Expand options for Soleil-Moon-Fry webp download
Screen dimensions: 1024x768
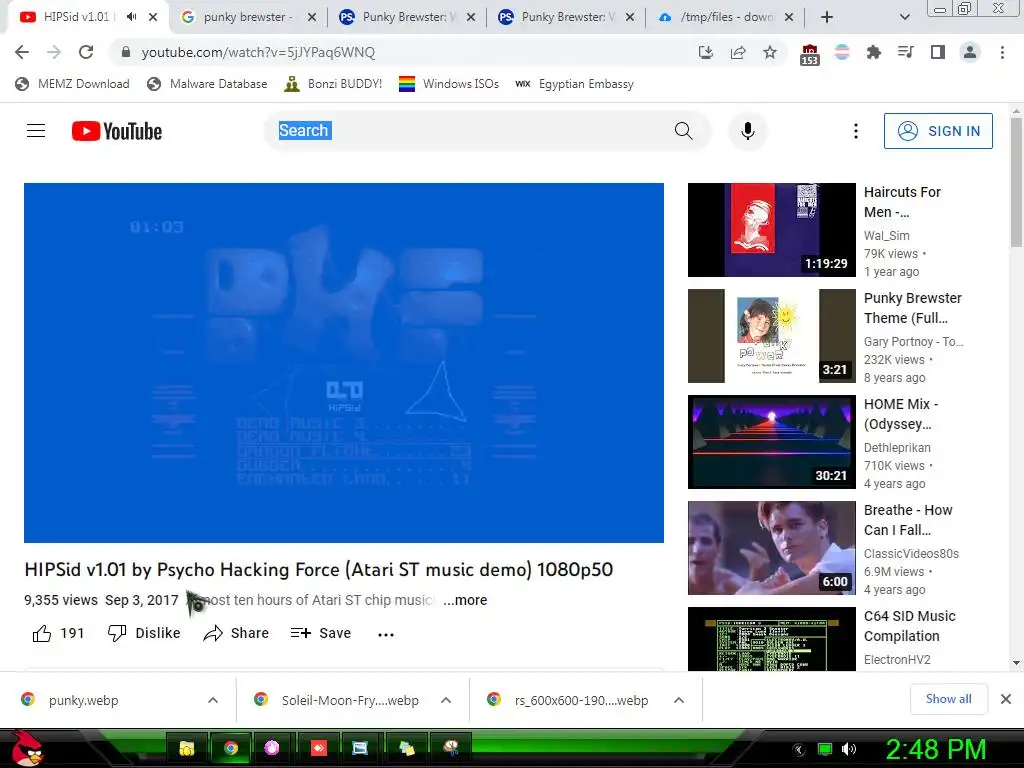(x=446, y=700)
